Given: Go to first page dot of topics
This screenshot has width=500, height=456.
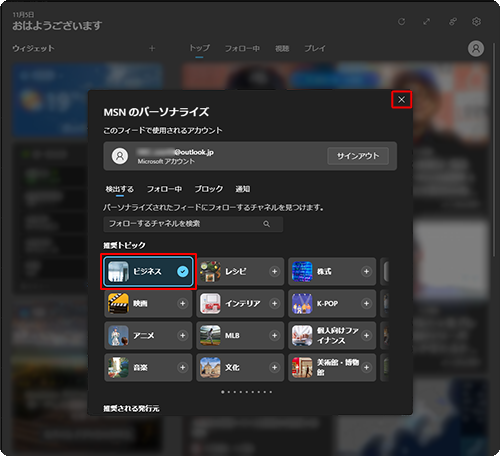Looking at the screenshot, I should pos(223,392).
